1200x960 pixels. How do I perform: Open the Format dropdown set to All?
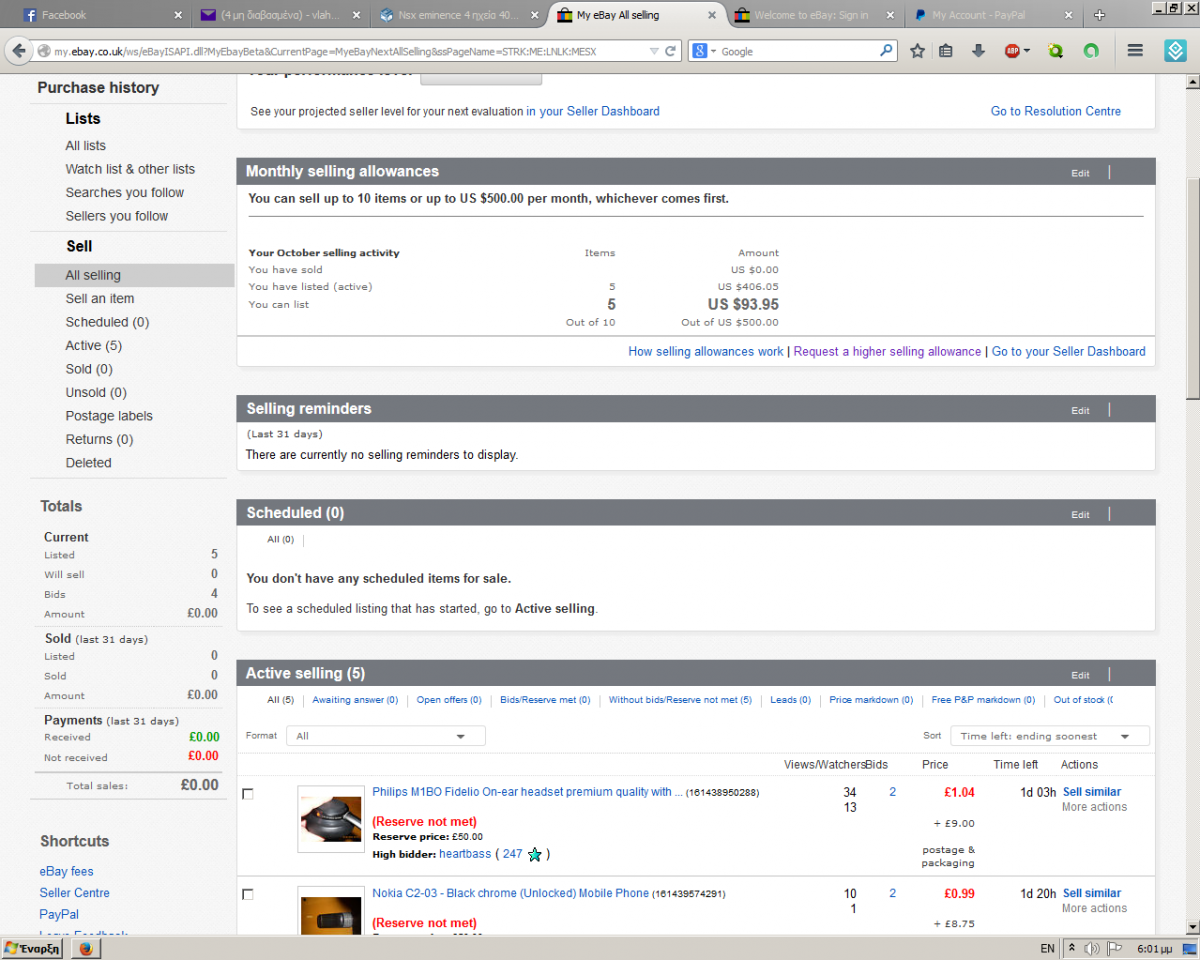click(386, 736)
